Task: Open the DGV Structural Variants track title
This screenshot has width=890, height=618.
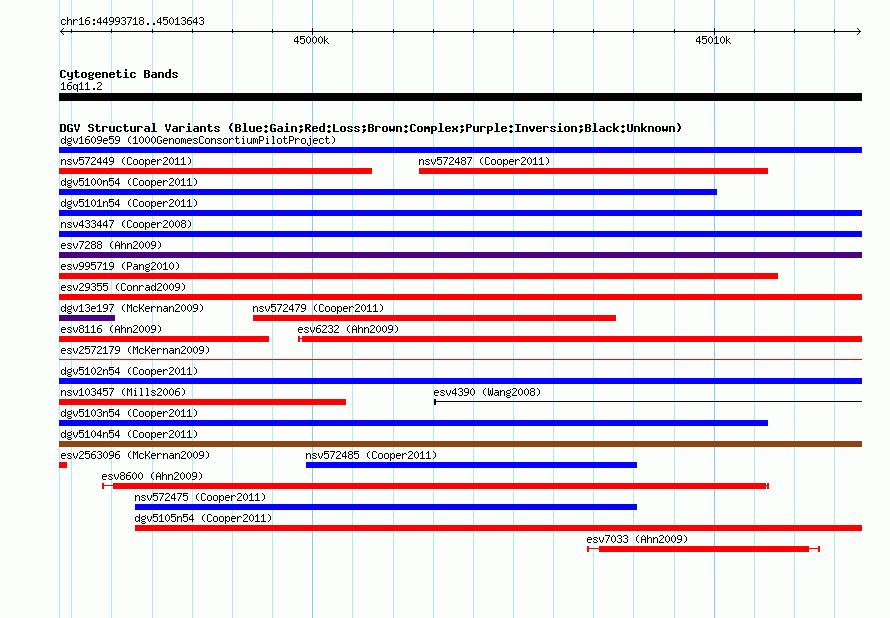Action: coord(371,128)
